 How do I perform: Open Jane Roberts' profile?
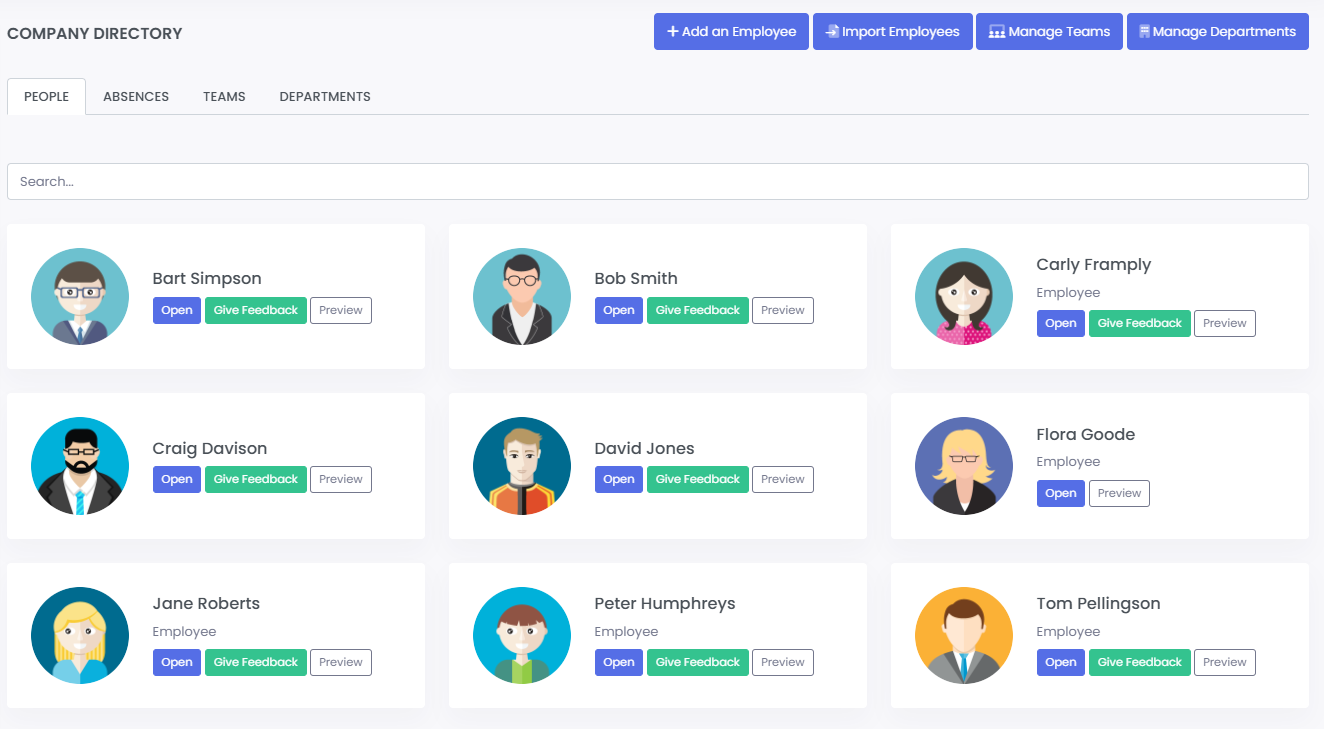click(176, 662)
